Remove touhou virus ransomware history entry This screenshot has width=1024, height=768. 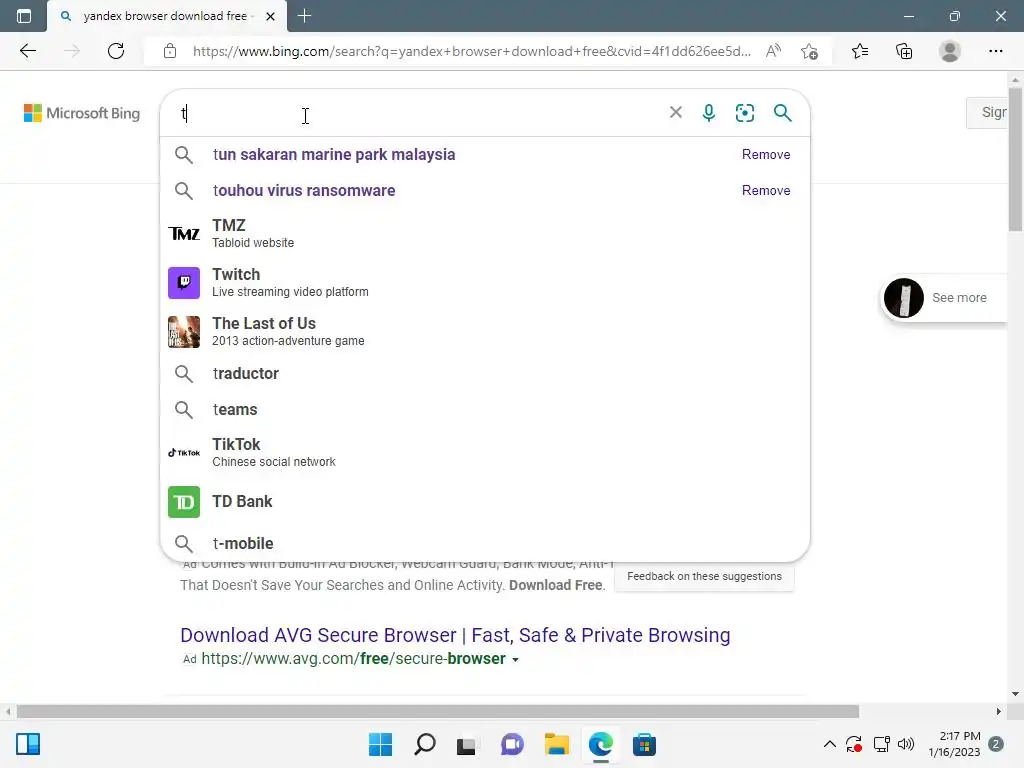(766, 191)
